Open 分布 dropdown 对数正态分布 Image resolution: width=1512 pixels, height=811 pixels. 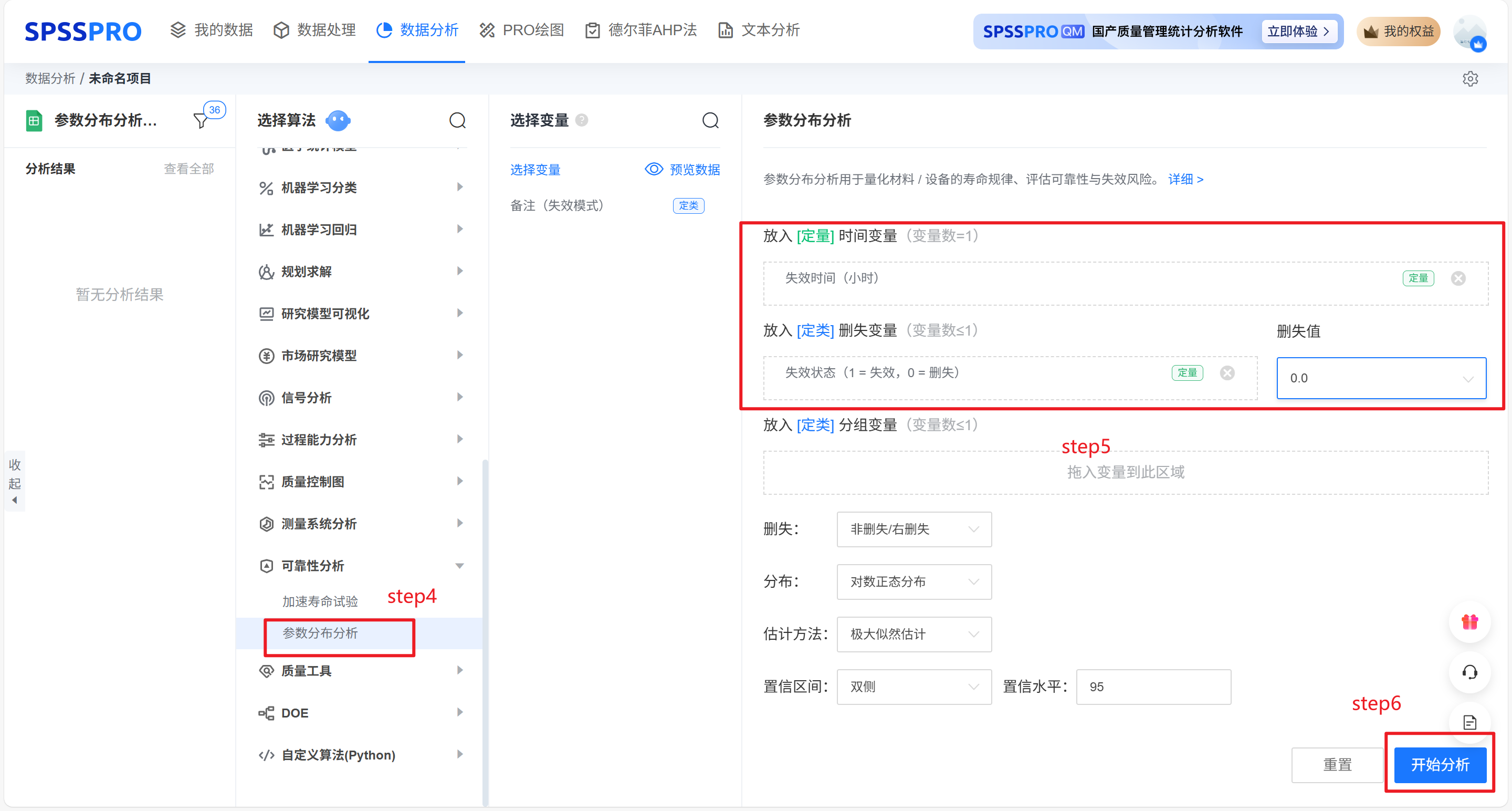(914, 582)
